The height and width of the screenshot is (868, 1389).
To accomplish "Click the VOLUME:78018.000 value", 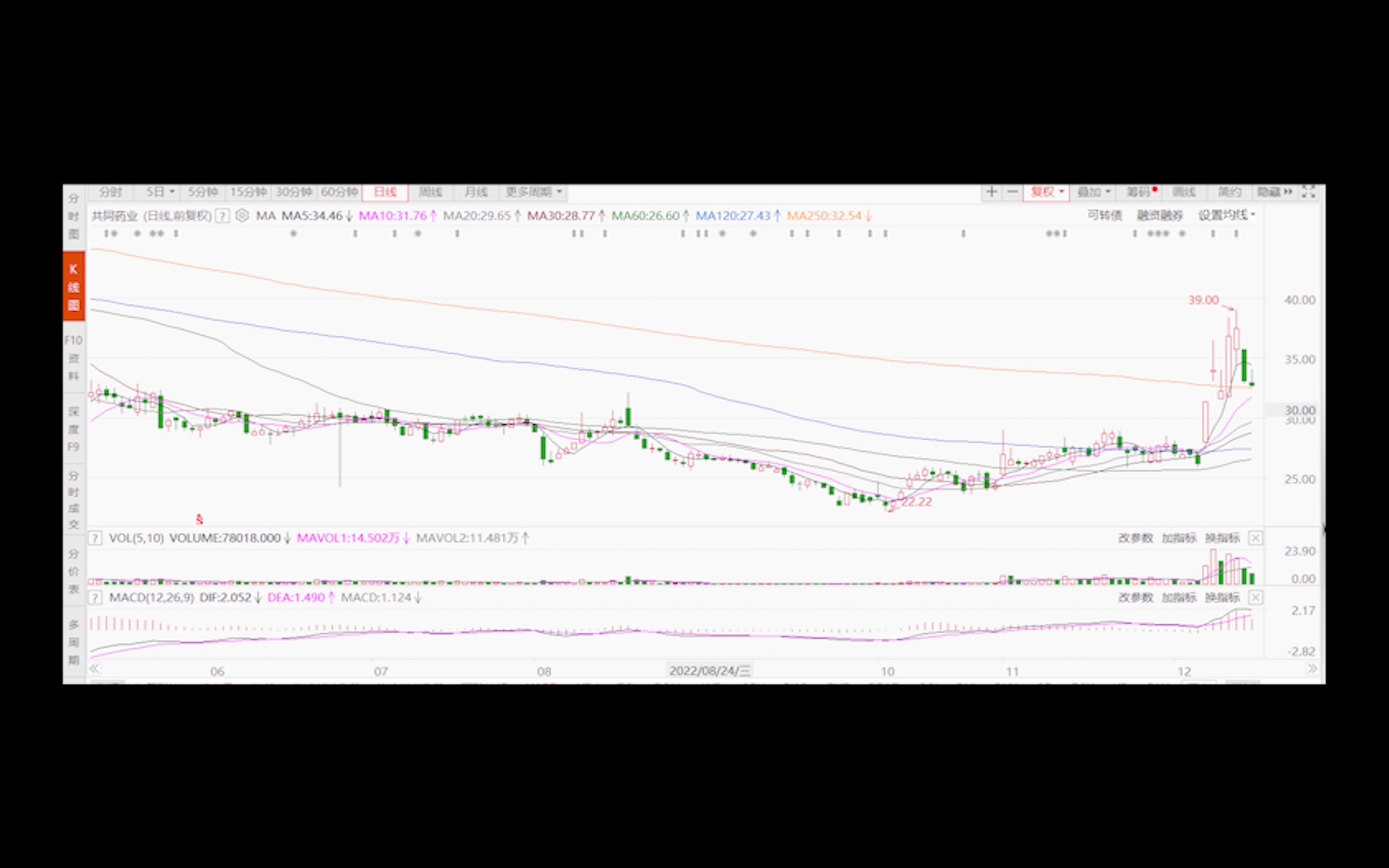I will pos(225,538).
